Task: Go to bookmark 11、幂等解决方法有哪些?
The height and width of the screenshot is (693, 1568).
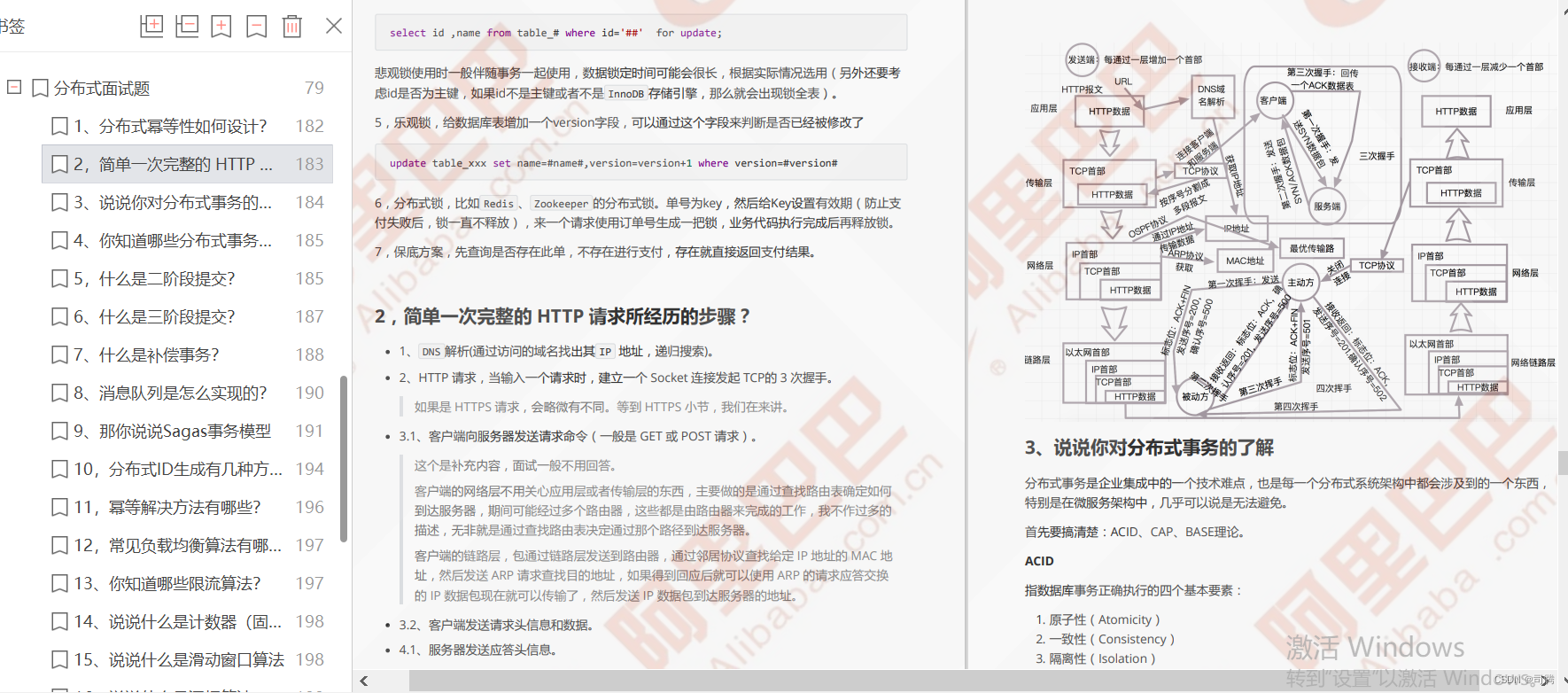Action: (167, 507)
